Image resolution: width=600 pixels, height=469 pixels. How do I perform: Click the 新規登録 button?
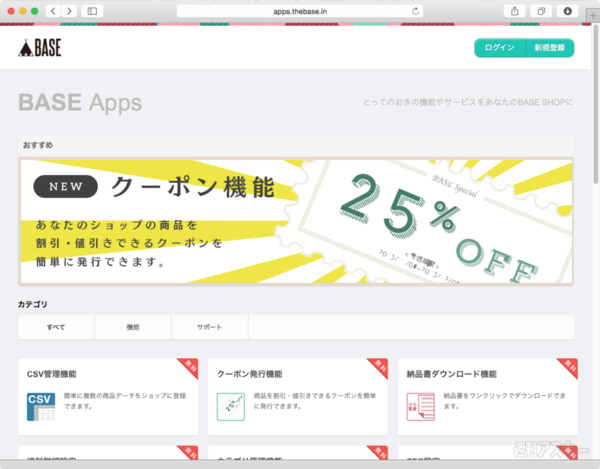click(549, 48)
